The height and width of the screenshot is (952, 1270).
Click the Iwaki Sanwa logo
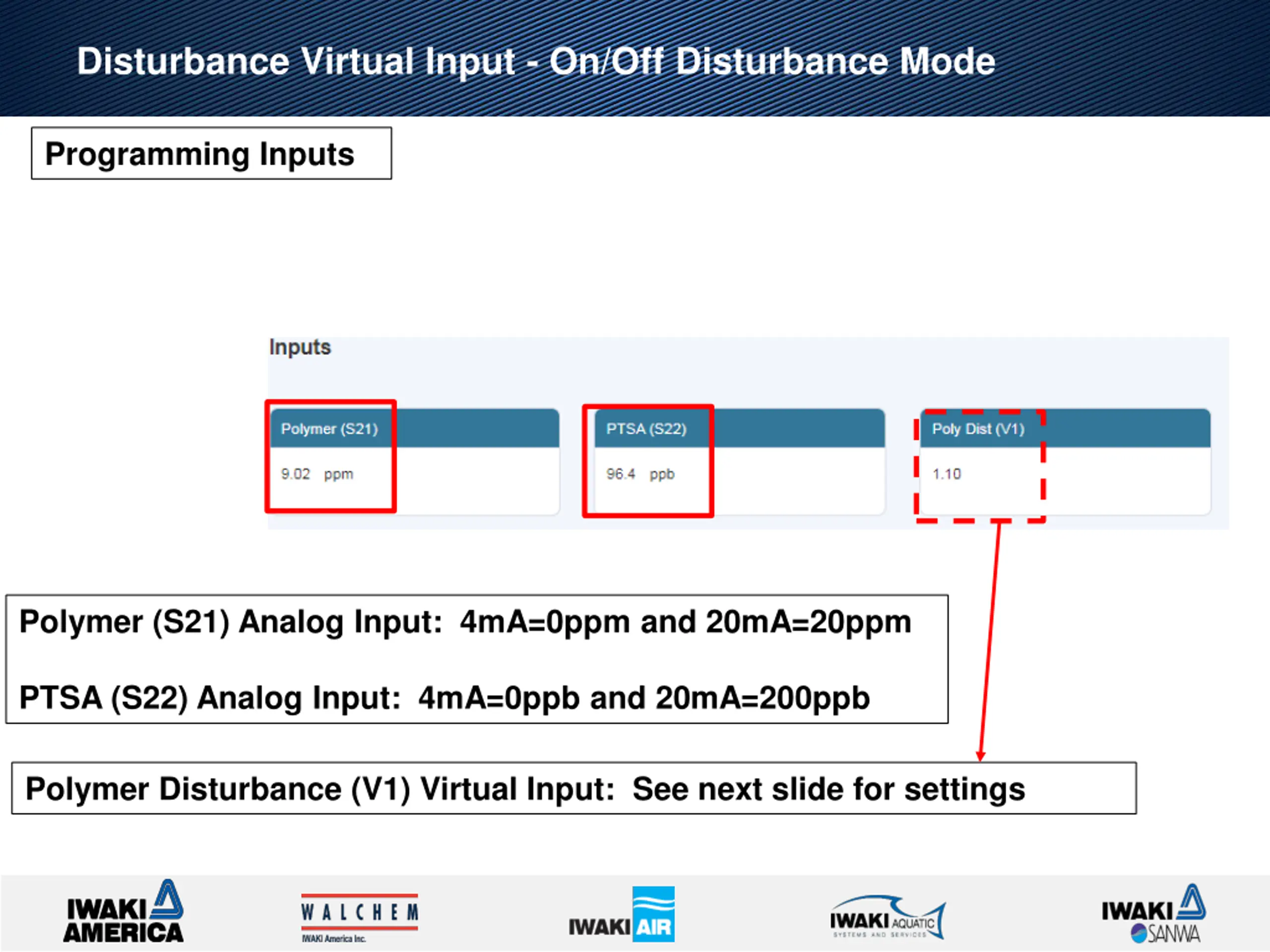(x=1153, y=914)
